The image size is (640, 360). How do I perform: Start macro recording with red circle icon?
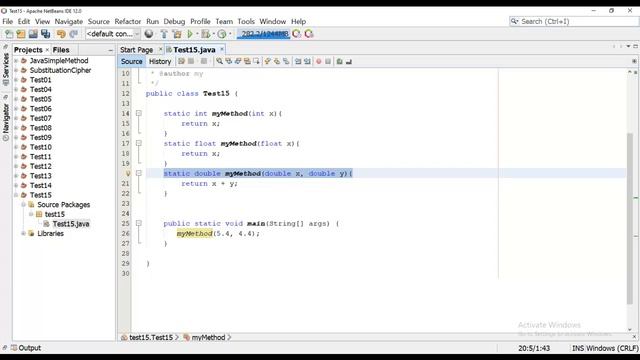[x=319, y=61]
